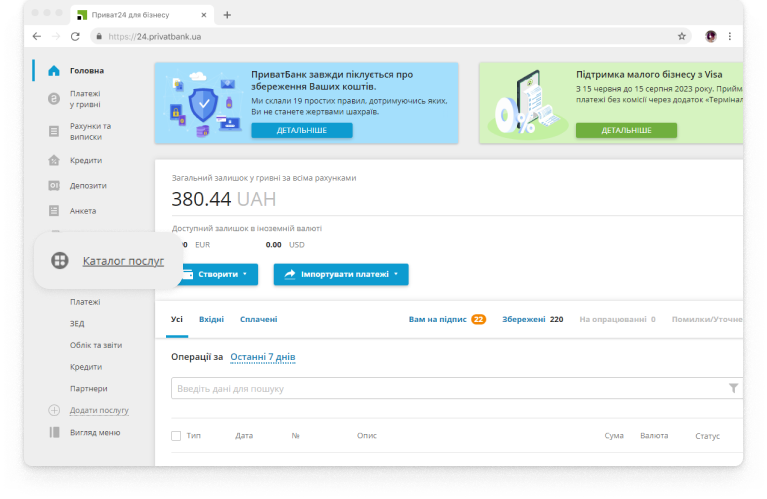Click ДЕТАЛЬНІШЕ on the blue security banner
The width and height of the screenshot is (767, 499).
tap(301, 130)
